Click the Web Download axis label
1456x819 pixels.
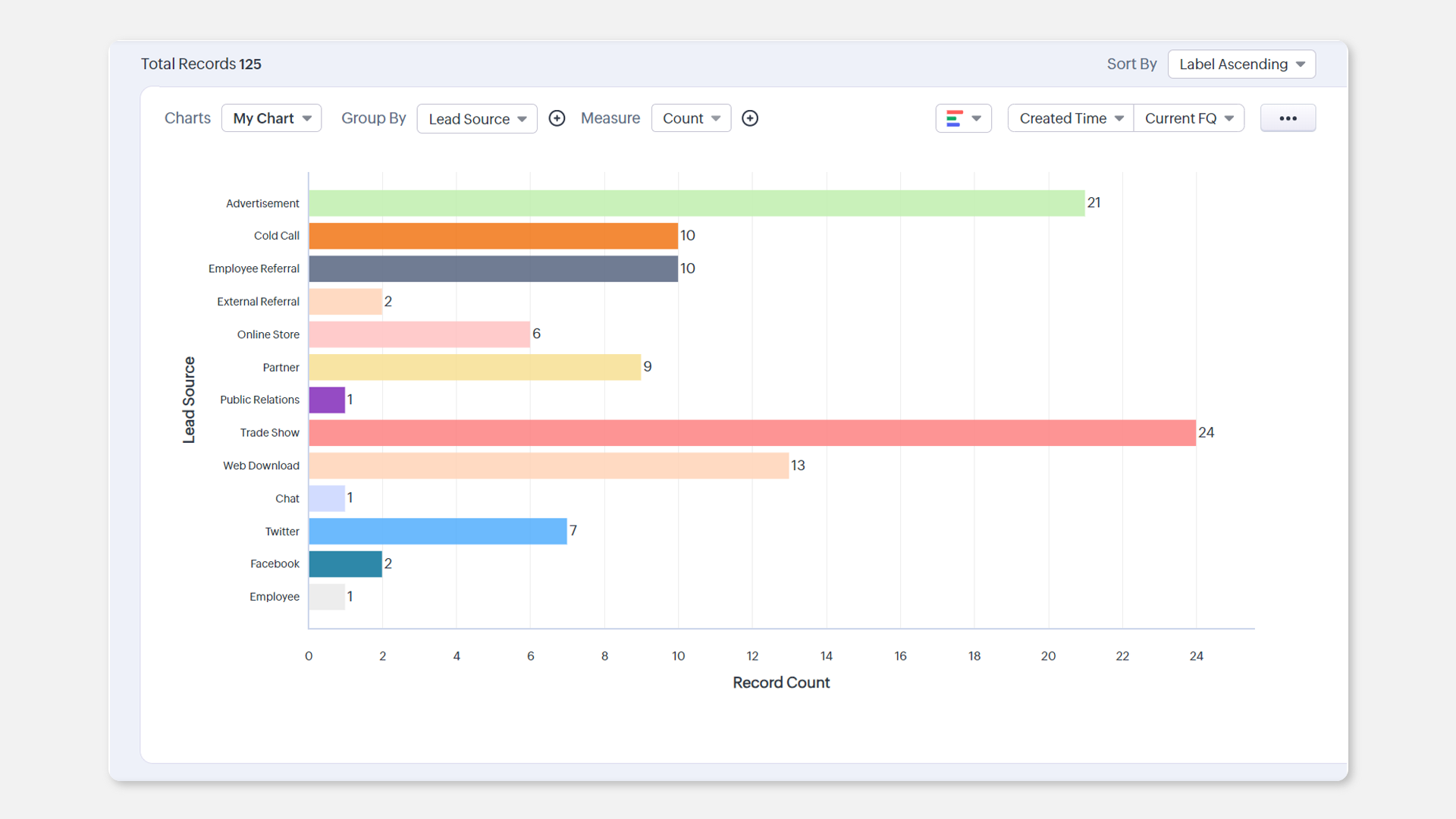[261, 466]
